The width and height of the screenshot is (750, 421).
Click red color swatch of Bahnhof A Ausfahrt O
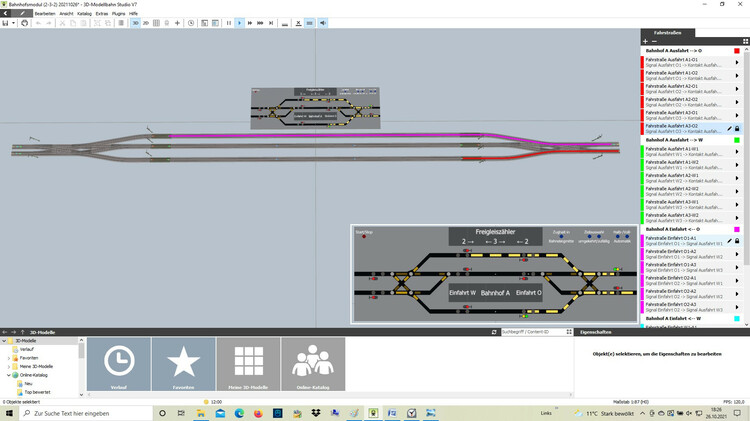(736, 51)
